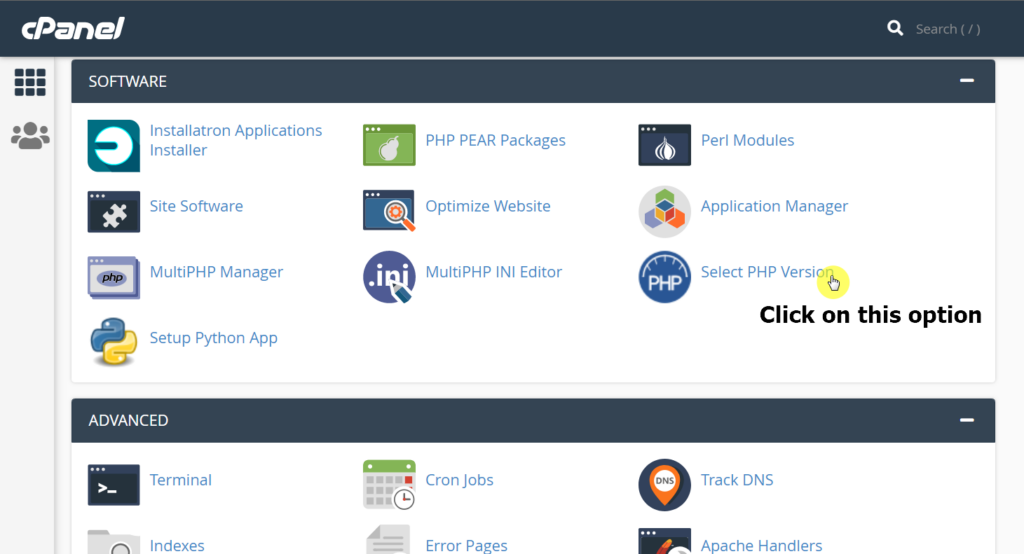The image size is (1024, 554).
Task: Click the Track DNS pin icon
Action: 664,485
